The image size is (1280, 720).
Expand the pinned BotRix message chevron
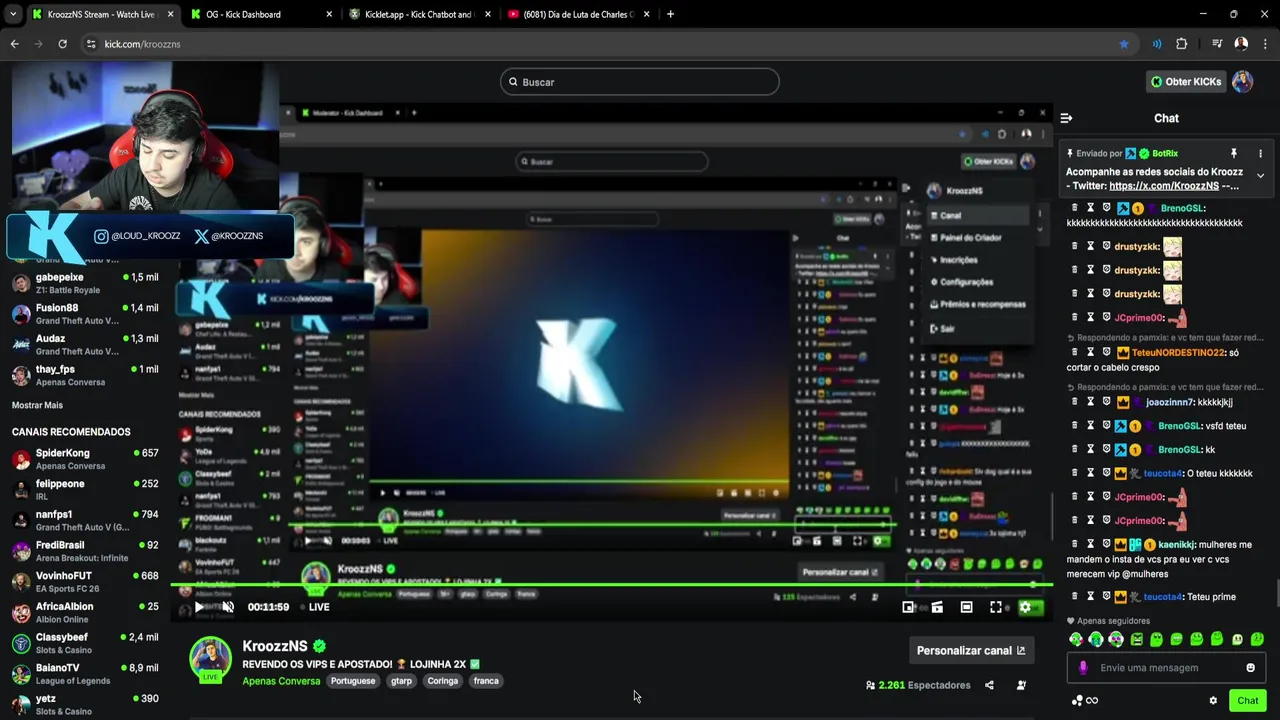[1260, 176]
